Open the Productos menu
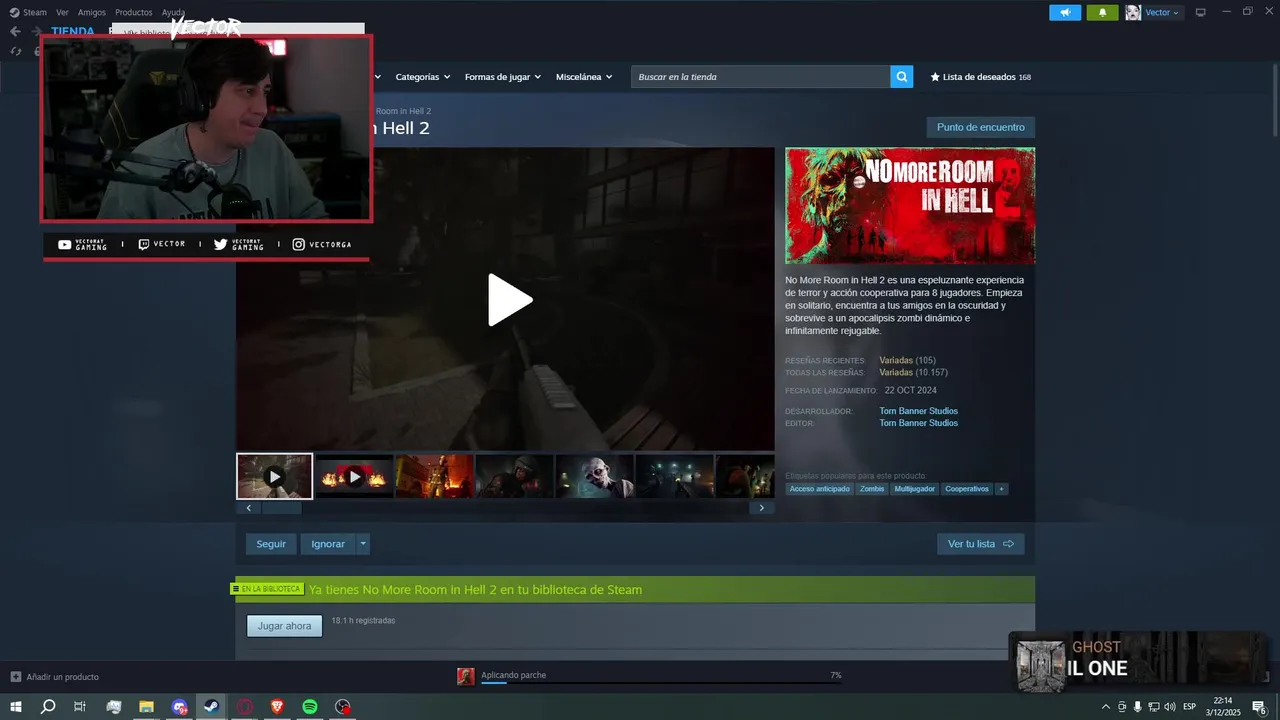 coord(133,12)
